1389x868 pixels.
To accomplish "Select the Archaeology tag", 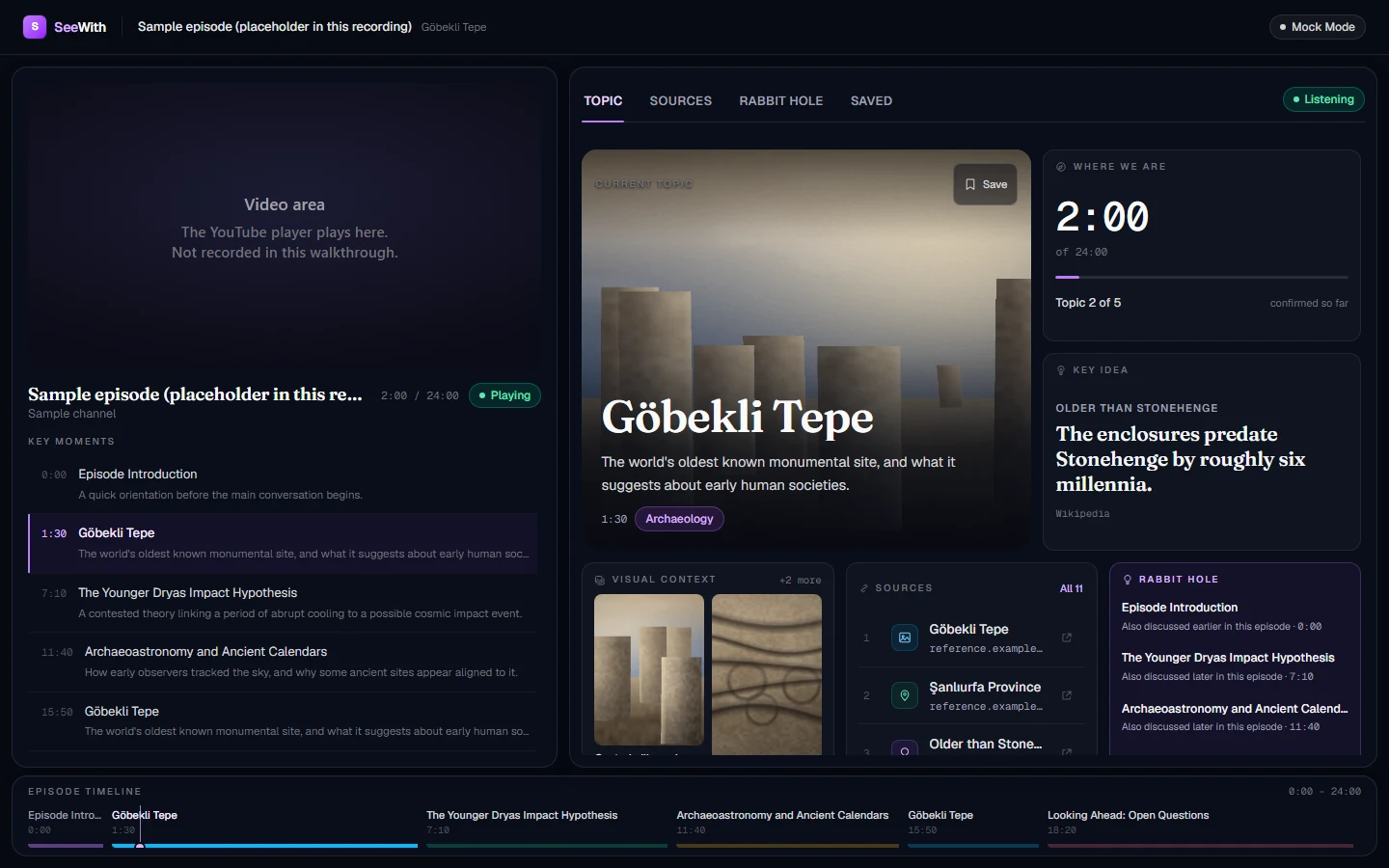I will point(680,519).
